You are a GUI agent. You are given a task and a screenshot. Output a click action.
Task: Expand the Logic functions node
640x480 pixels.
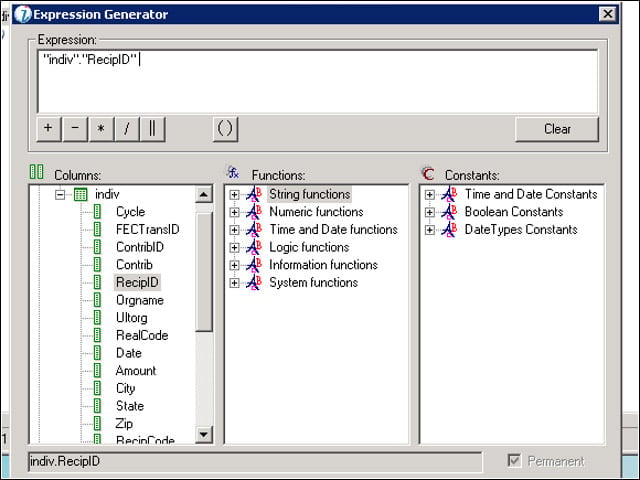tap(234, 247)
